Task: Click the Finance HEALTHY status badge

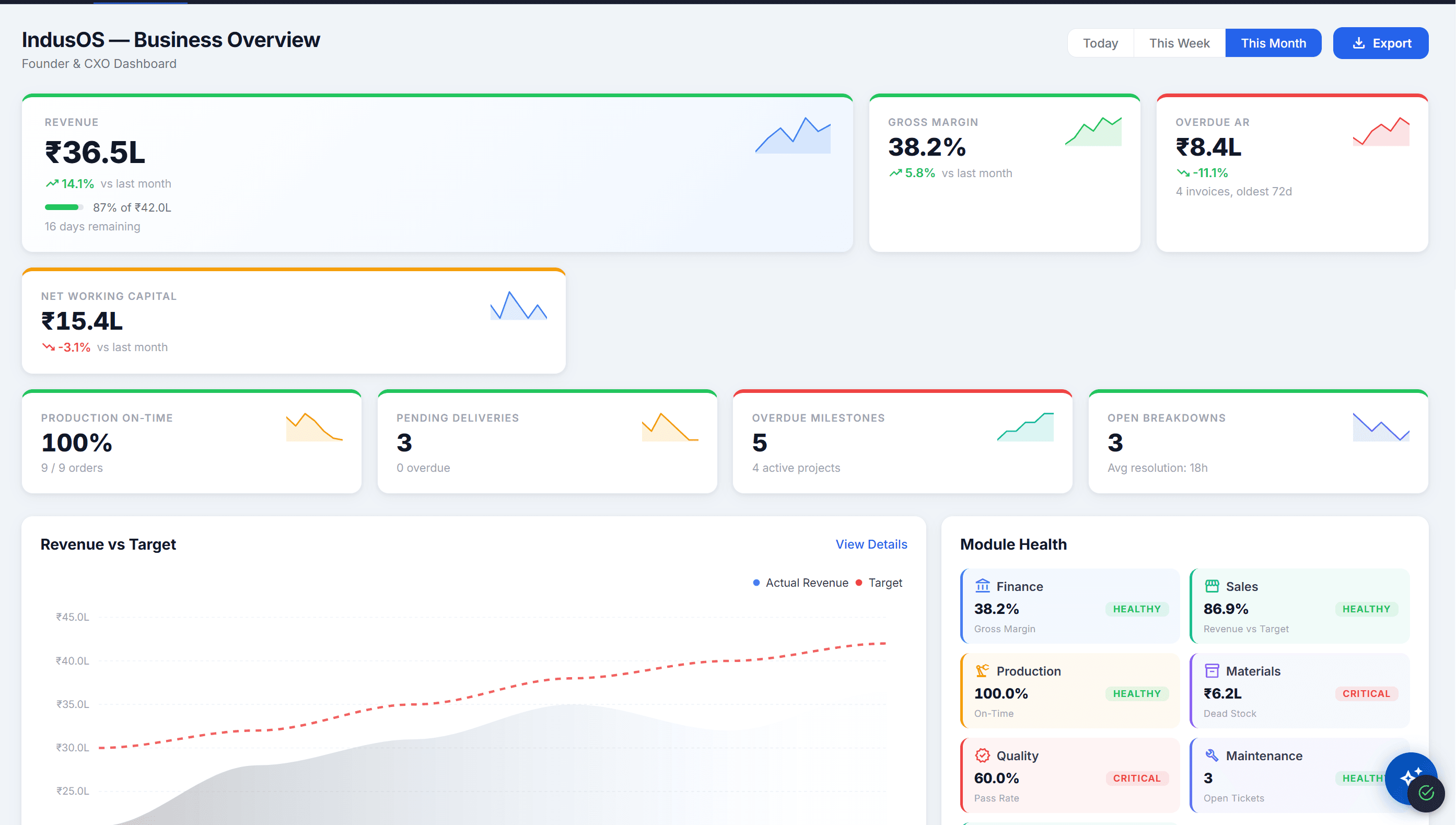Action: click(x=1137, y=609)
